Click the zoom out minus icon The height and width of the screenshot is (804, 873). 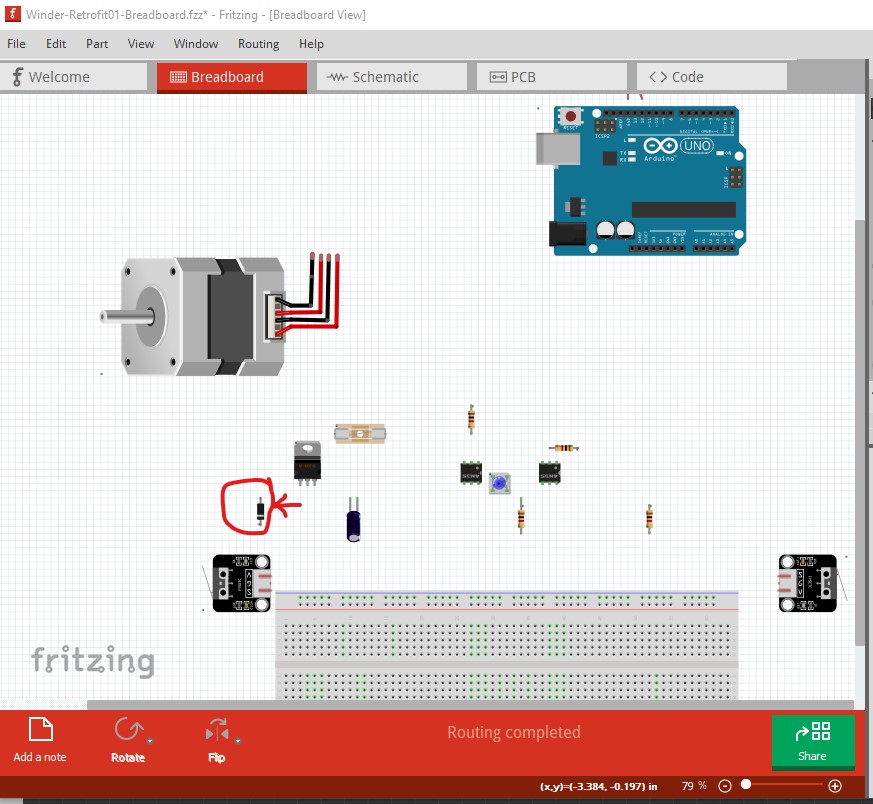[724, 786]
